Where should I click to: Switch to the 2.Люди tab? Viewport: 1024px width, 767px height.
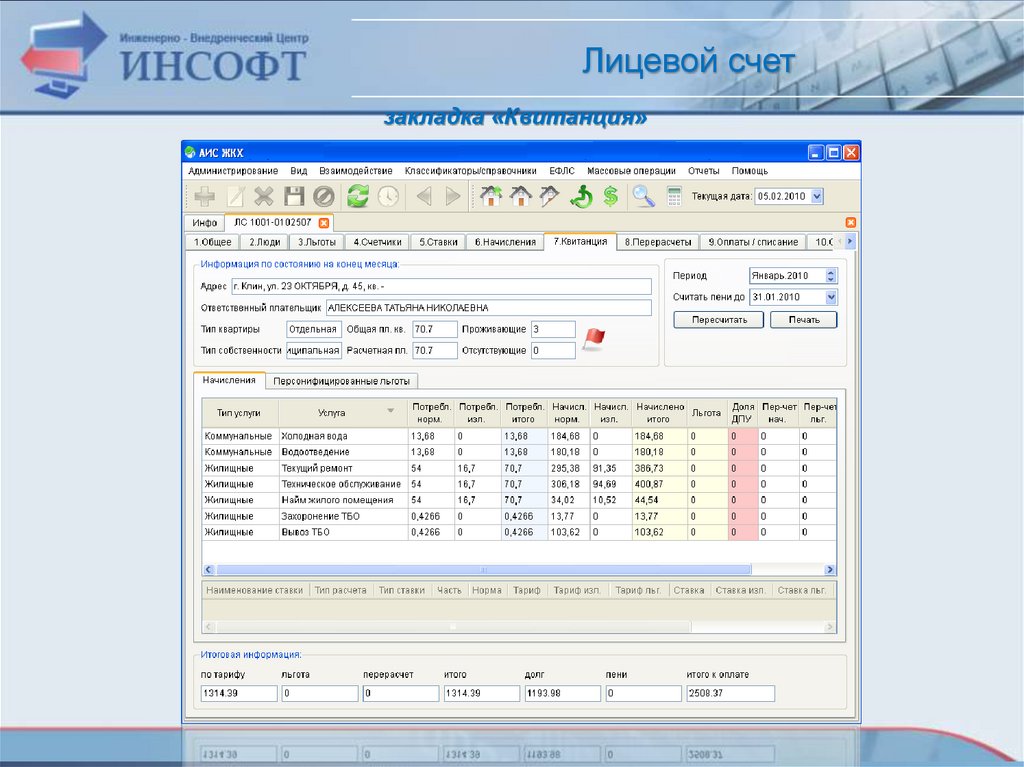264,242
